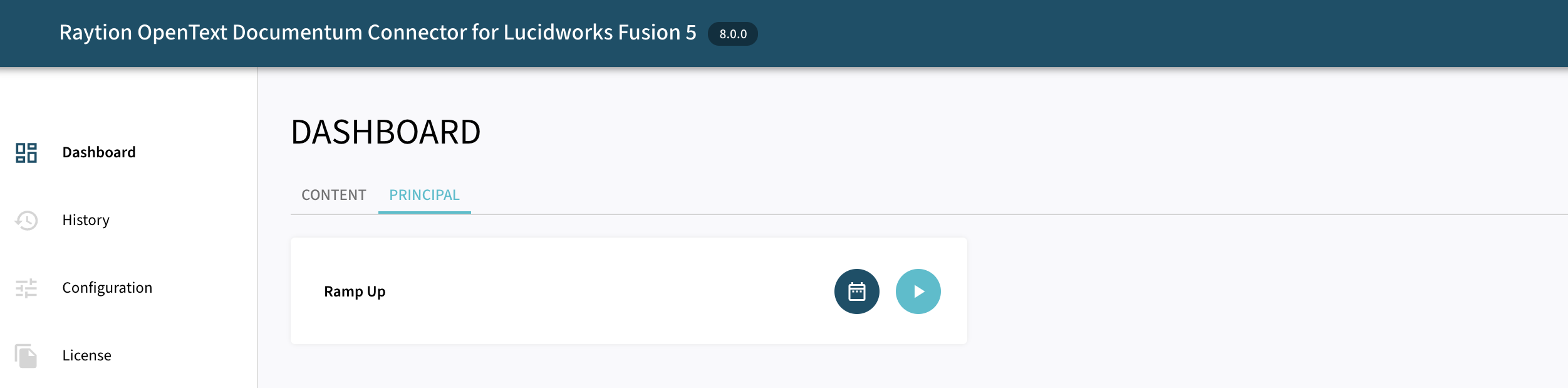
Task: Start the Ramp Up job with the play button
Action: 918,291
